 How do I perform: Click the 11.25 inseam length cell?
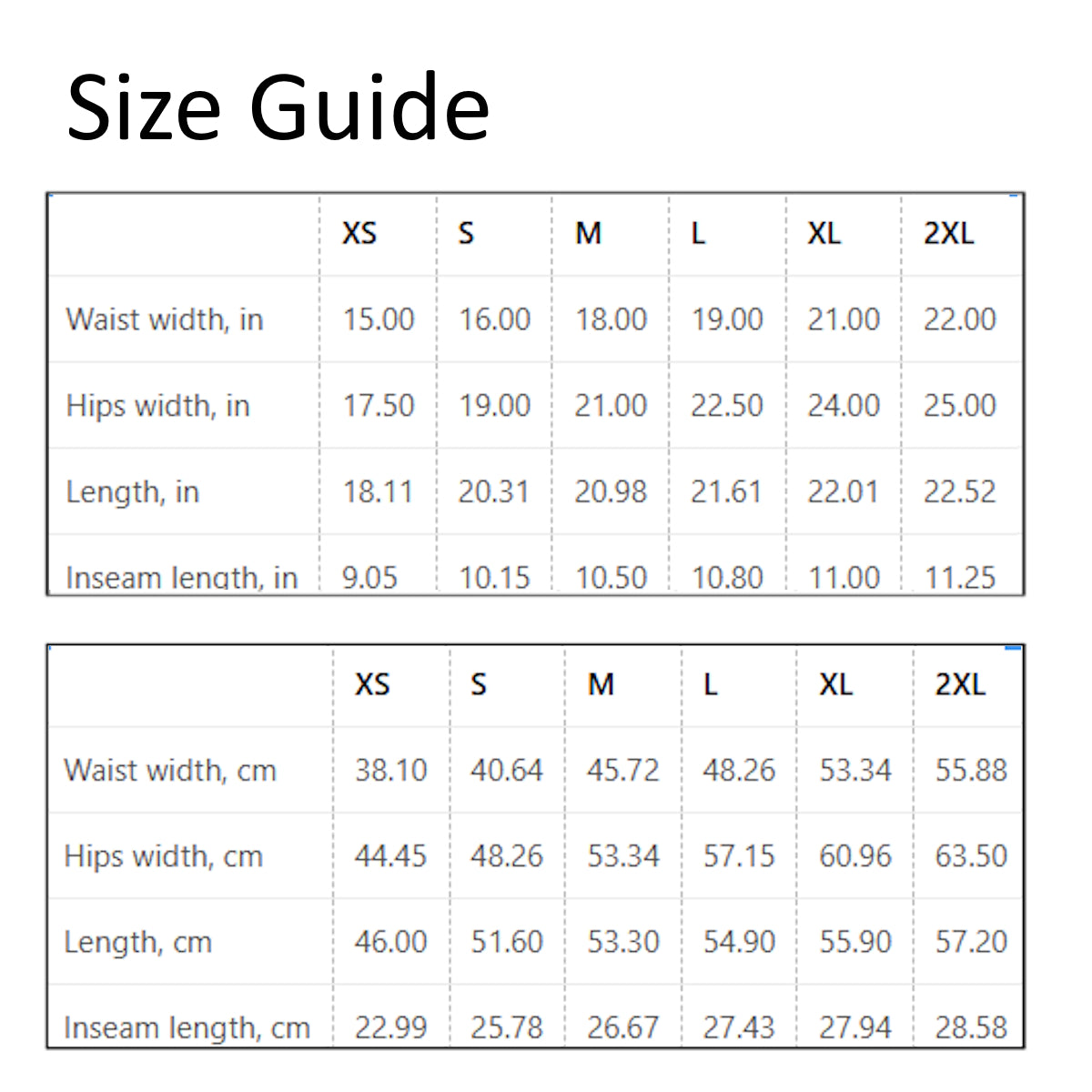point(960,578)
